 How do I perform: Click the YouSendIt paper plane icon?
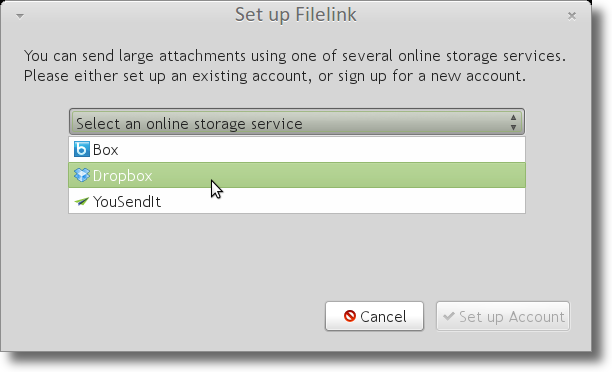(x=82, y=201)
